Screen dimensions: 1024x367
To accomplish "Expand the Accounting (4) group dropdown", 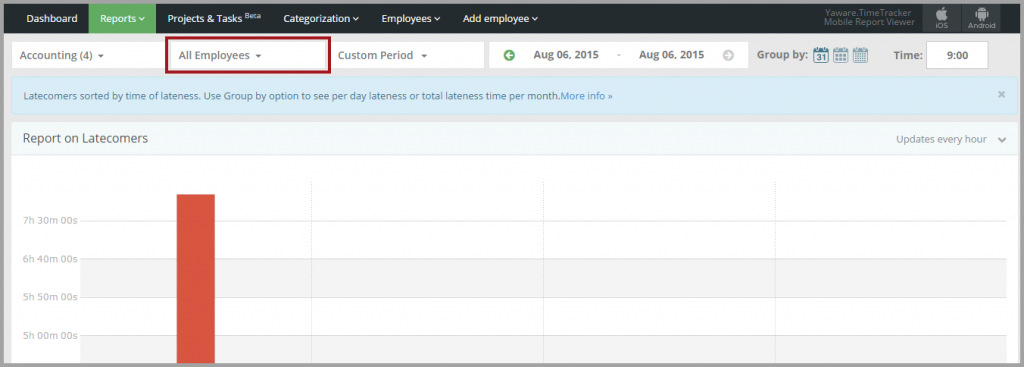I will pos(87,56).
